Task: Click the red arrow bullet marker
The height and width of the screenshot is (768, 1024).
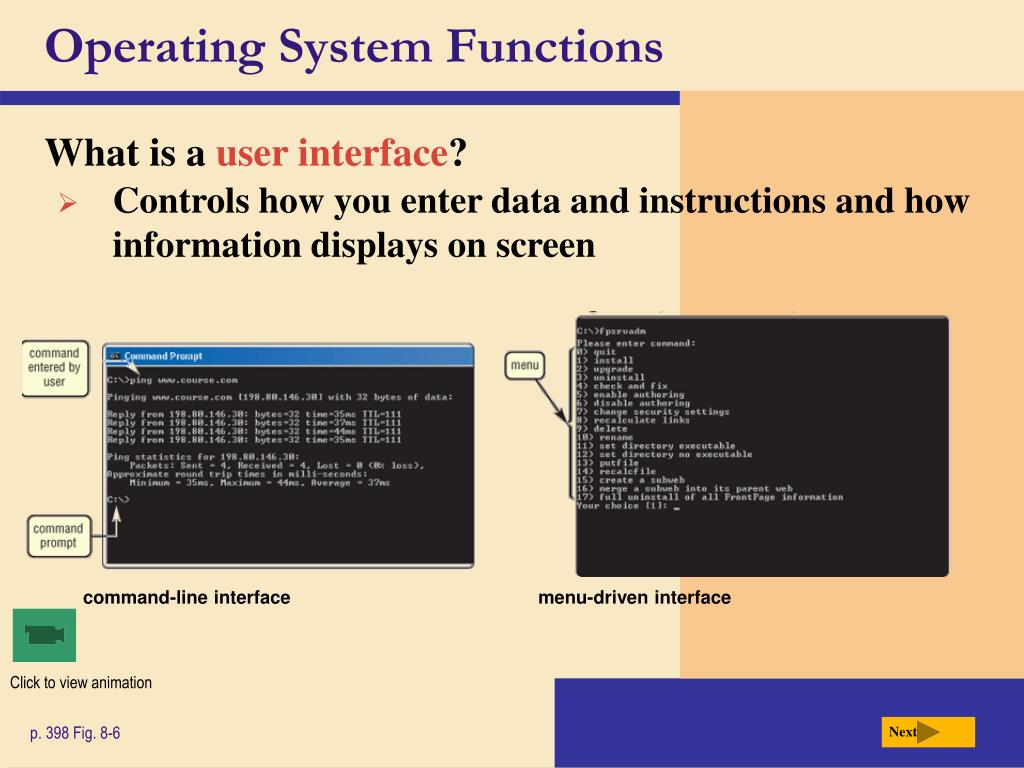Action: click(x=68, y=203)
